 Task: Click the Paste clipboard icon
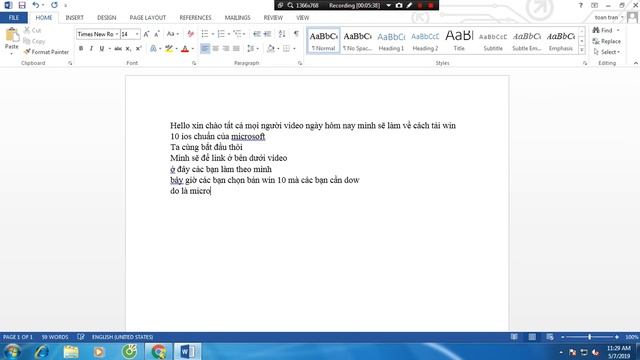pyautogui.click(x=11, y=36)
